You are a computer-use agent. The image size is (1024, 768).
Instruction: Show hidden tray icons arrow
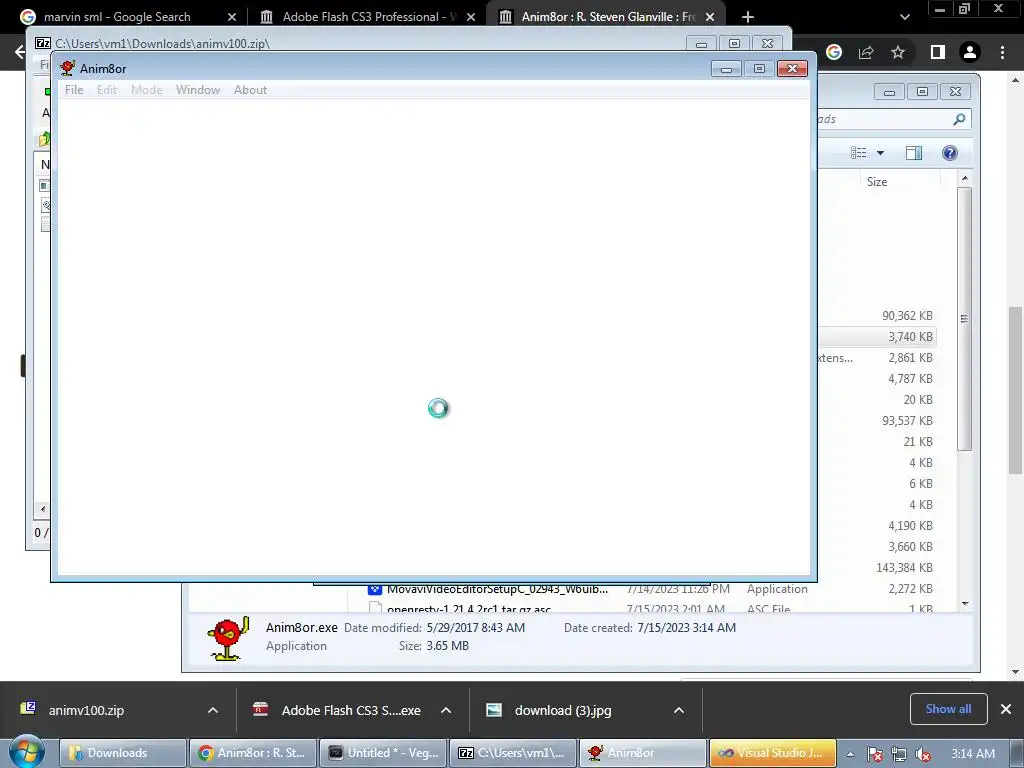coord(851,754)
